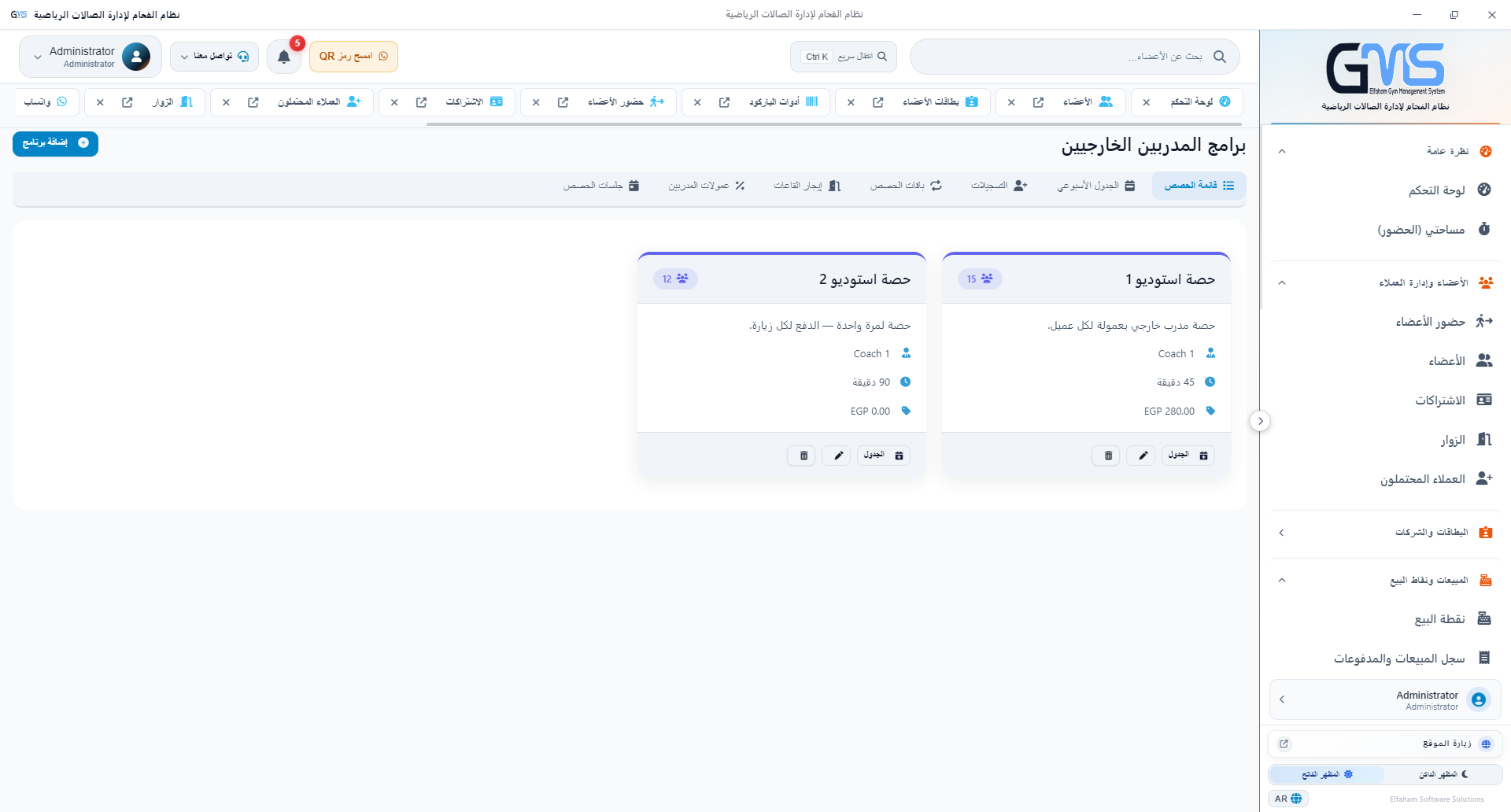Open الزوار from the sidebar
1511x812 pixels.
[1385, 439]
